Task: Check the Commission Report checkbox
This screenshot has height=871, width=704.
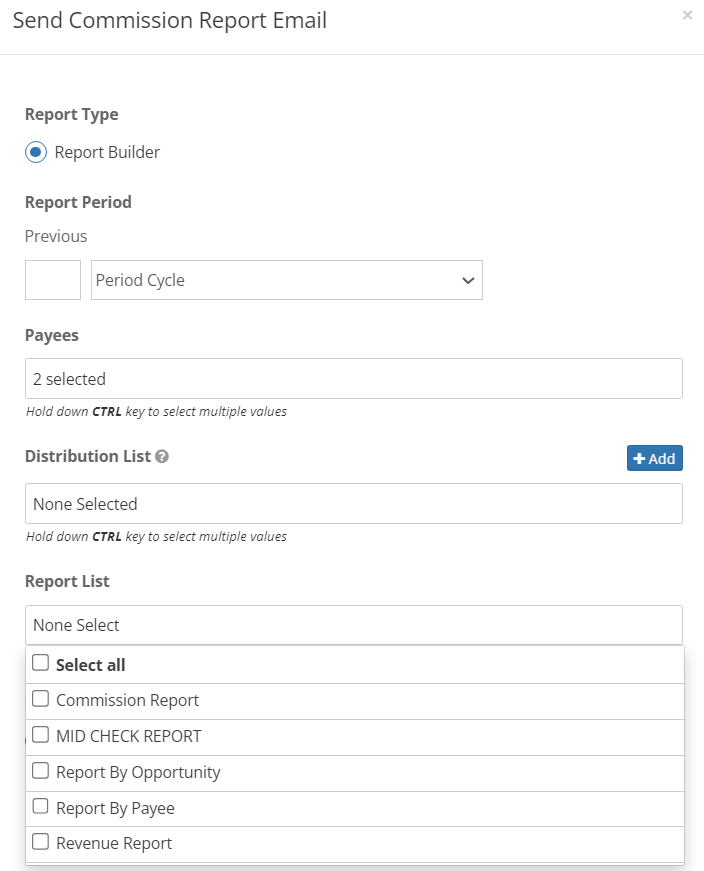Action: [40, 699]
